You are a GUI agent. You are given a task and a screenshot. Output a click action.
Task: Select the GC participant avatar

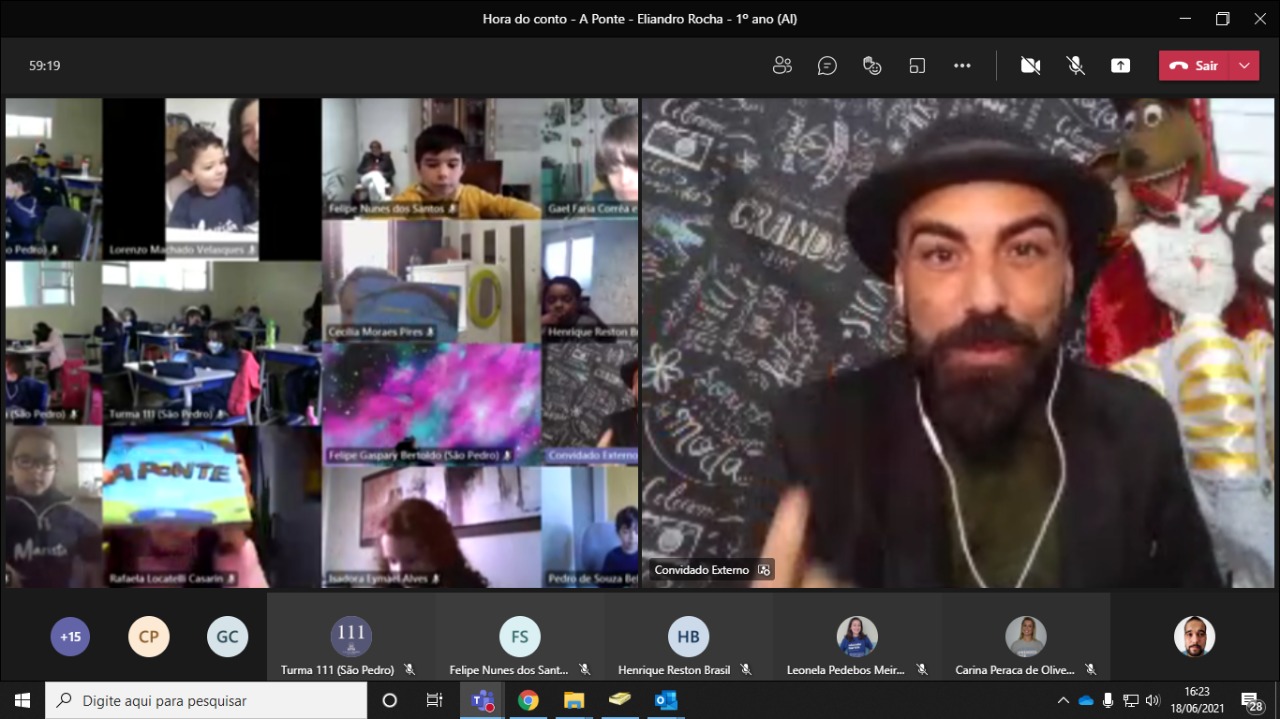[x=228, y=636]
